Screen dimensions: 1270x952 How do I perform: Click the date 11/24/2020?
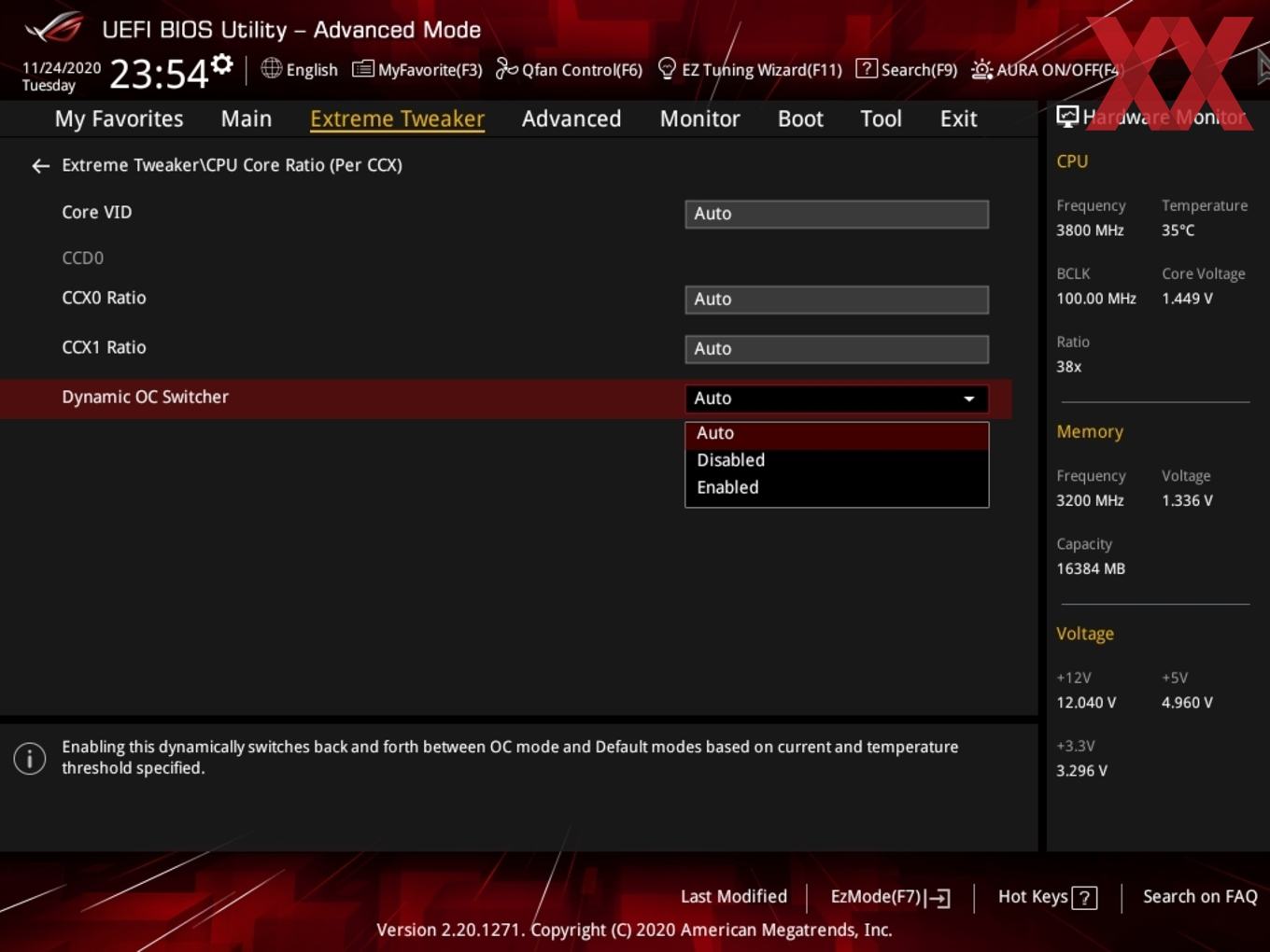click(62, 68)
